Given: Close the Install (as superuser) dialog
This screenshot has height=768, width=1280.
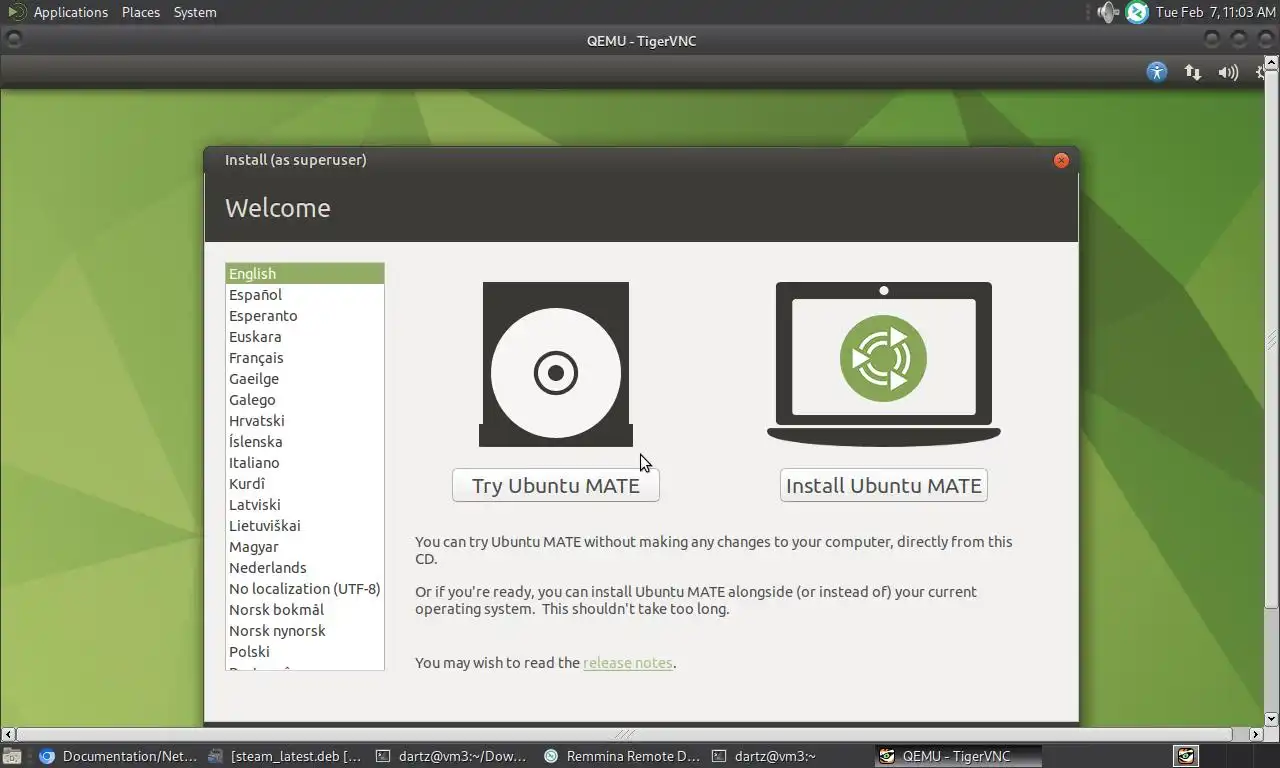Looking at the screenshot, I should [1061, 160].
